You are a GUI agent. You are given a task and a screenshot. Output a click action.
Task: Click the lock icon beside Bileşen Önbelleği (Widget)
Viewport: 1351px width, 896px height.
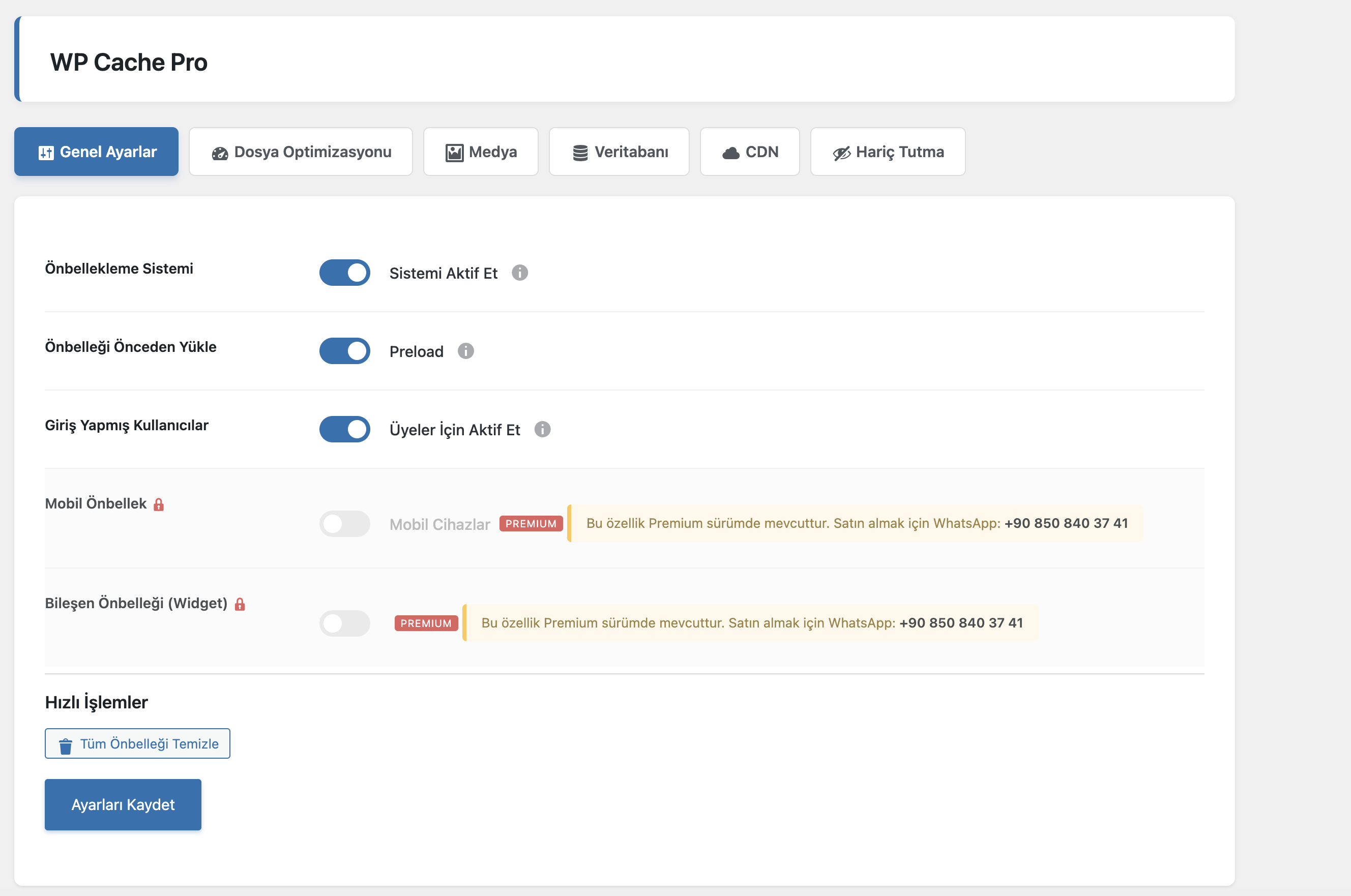240,604
